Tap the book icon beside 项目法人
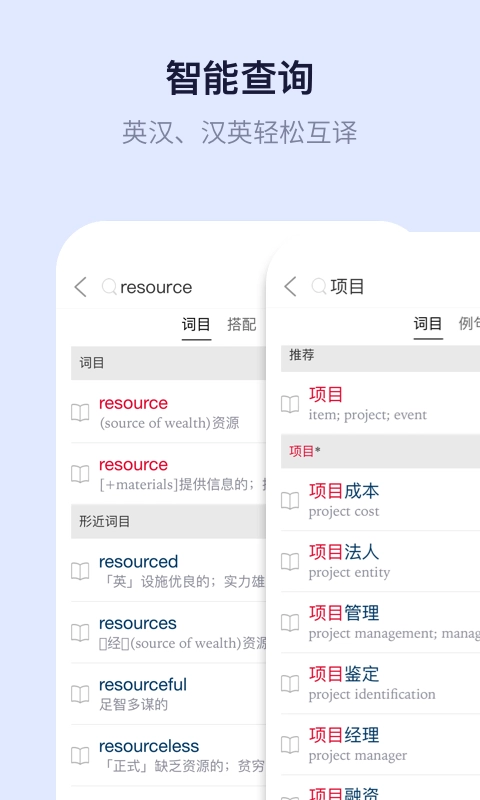480x800 pixels. tap(290, 562)
